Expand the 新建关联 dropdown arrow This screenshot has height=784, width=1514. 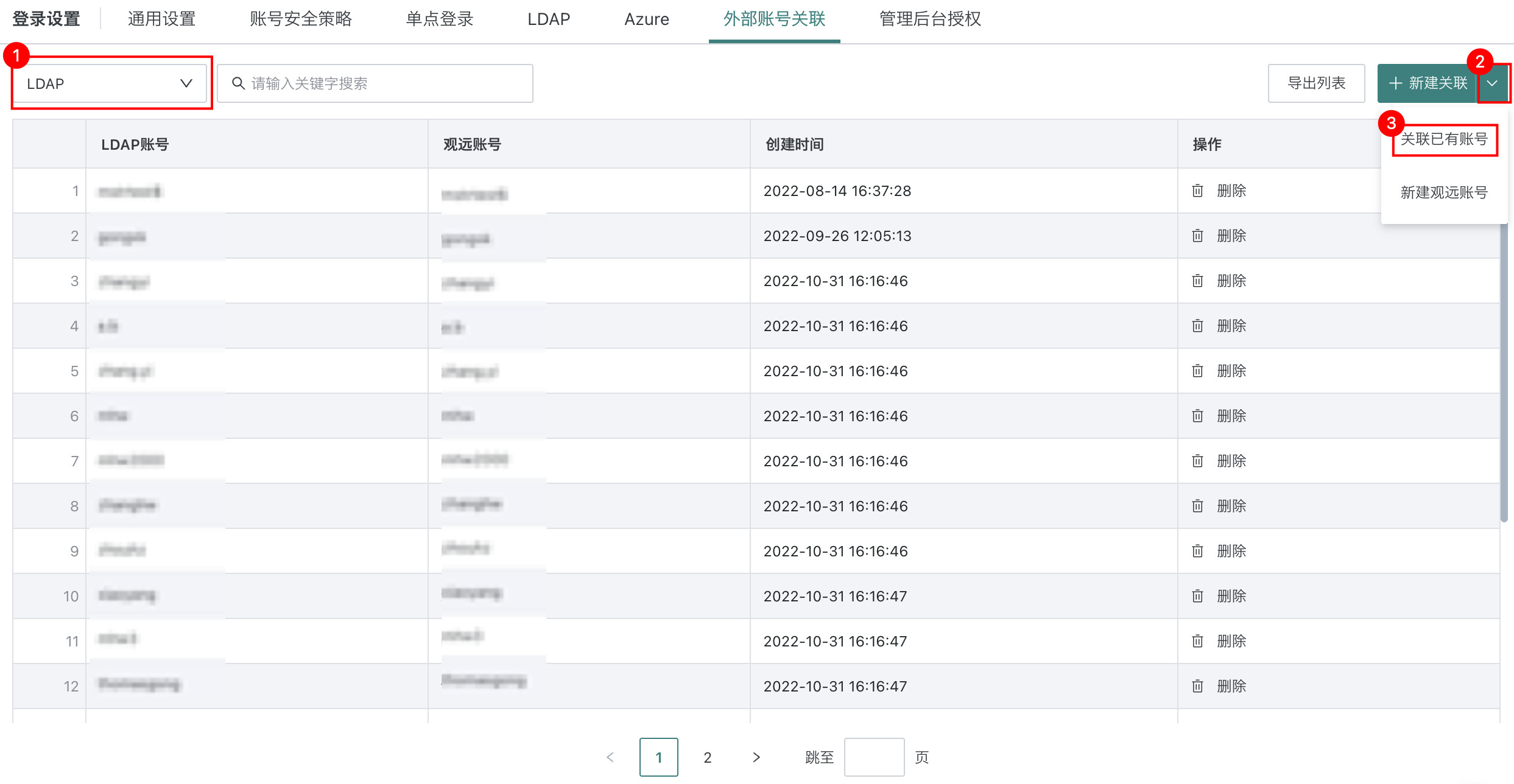1492,83
